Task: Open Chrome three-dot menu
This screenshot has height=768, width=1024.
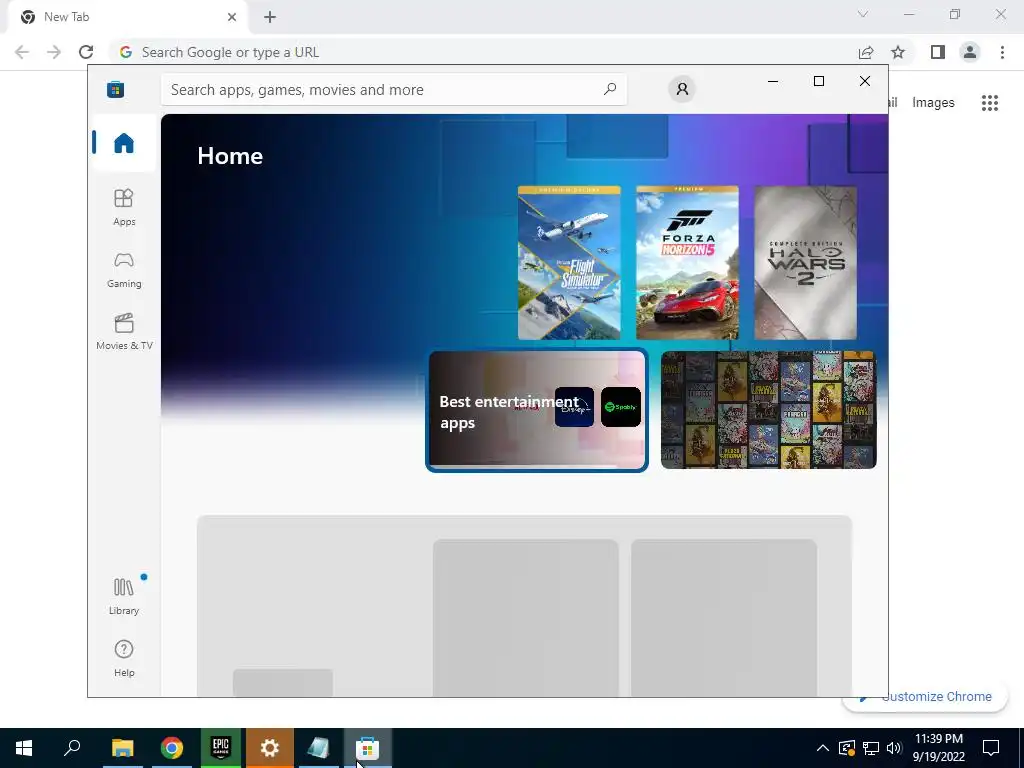Action: pos(1002,52)
